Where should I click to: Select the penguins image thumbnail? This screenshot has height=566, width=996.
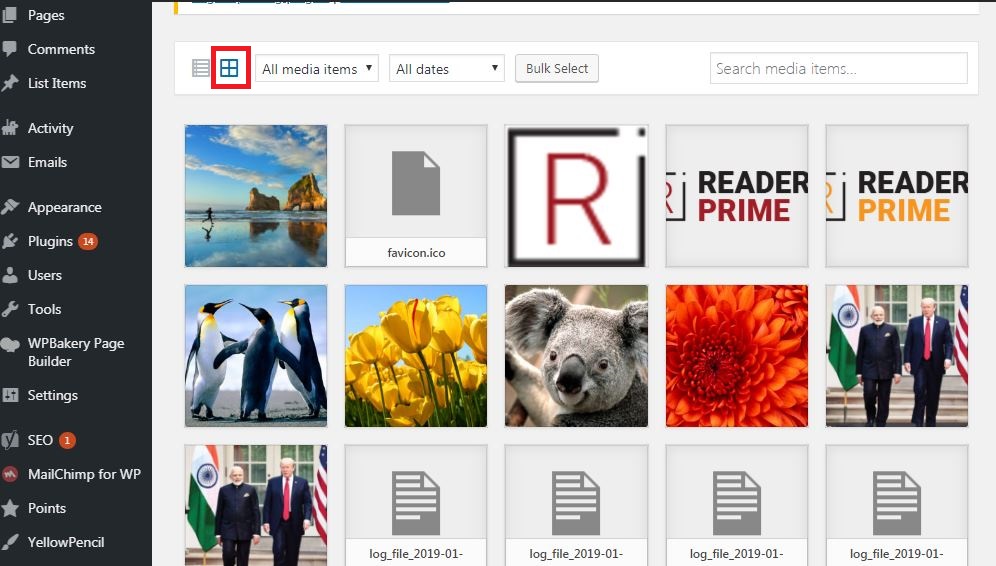pos(256,356)
